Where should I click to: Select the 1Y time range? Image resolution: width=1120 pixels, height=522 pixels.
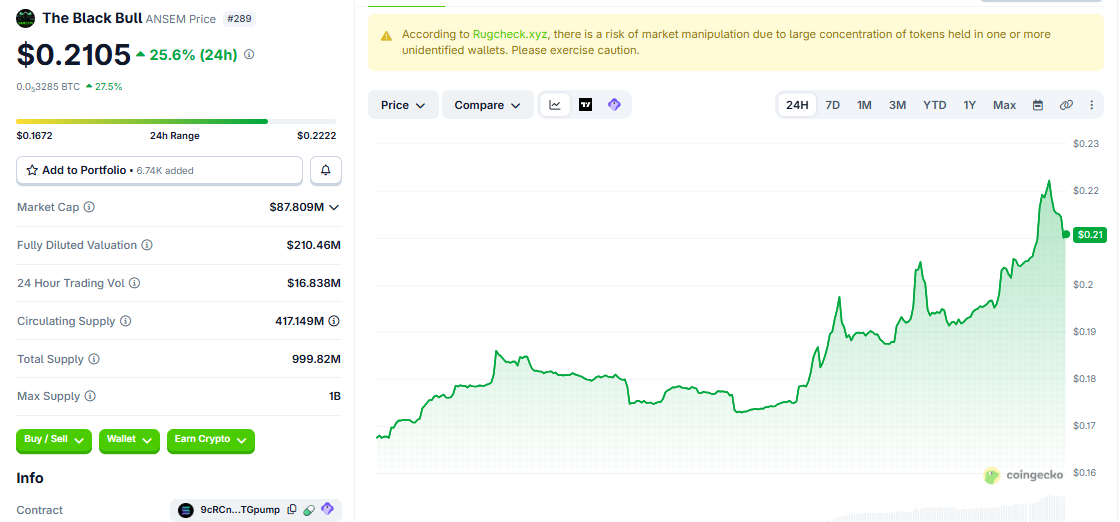click(969, 105)
